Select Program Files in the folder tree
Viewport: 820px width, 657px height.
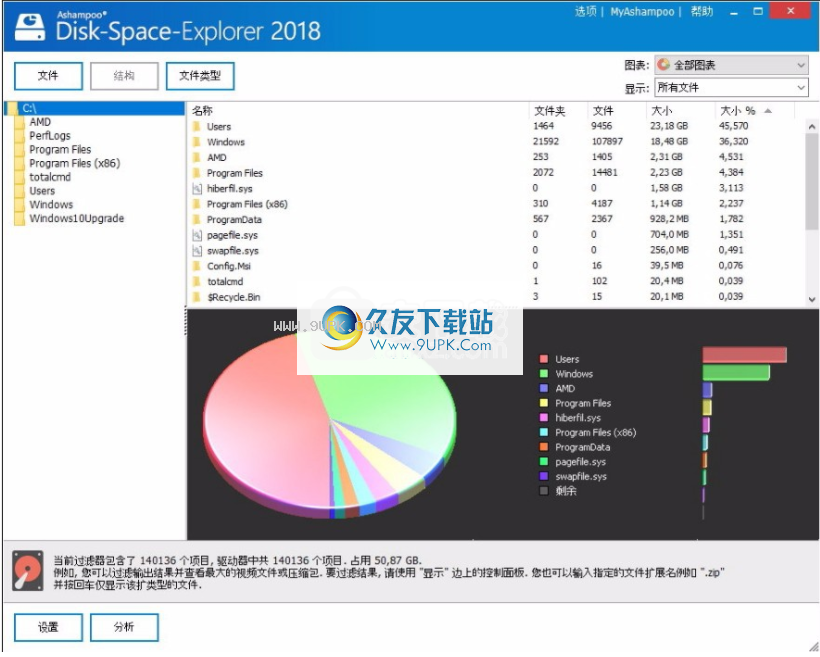tap(60, 150)
